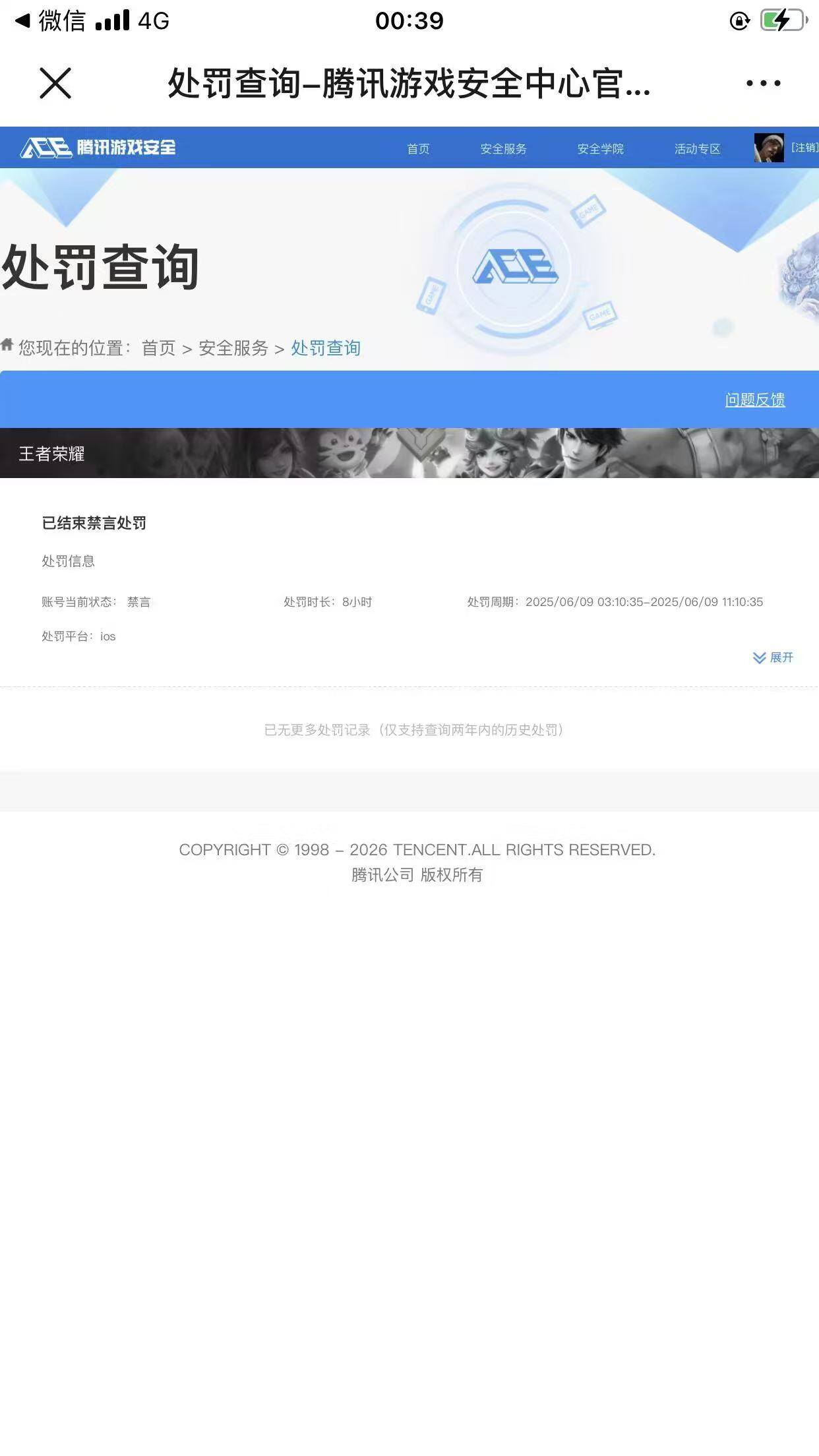Click the 已无更多处罚记录 notice text
The image size is (819, 1456).
pos(413,730)
